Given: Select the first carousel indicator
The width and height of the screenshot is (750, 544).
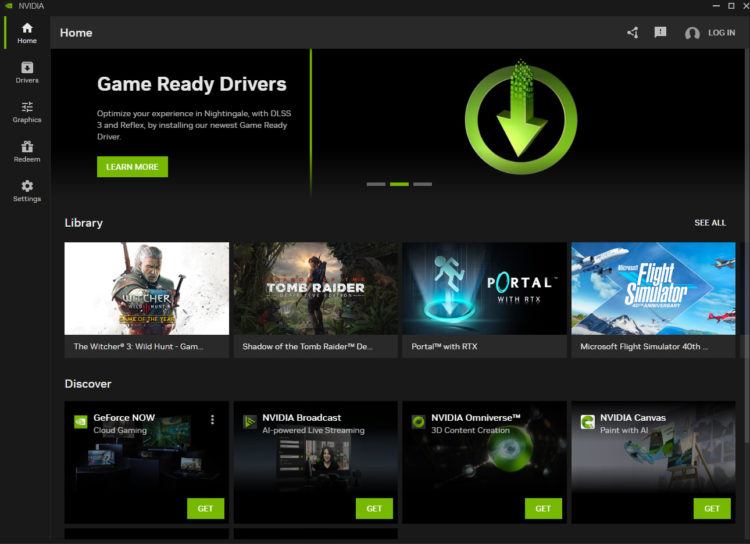Looking at the screenshot, I should [x=376, y=184].
